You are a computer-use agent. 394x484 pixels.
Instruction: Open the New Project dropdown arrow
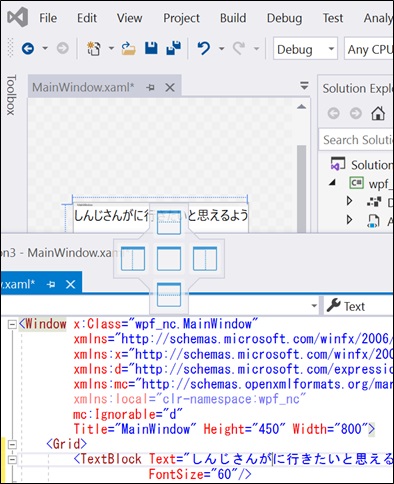(x=111, y=49)
